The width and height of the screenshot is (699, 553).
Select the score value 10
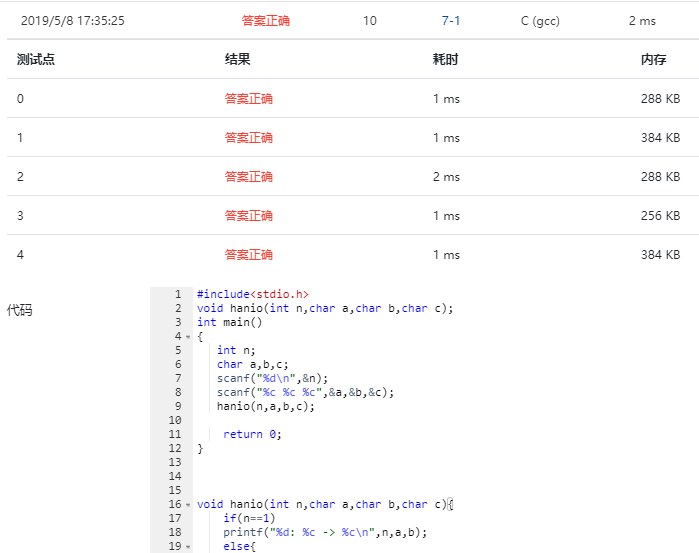point(370,21)
